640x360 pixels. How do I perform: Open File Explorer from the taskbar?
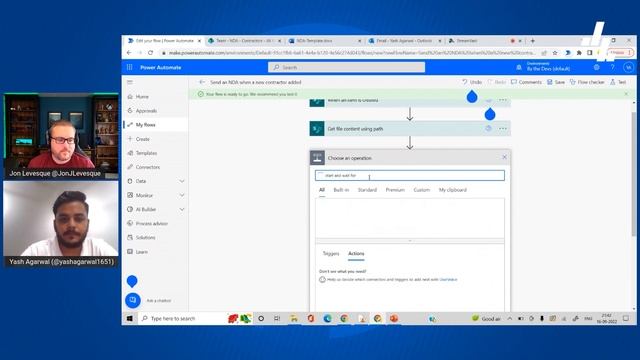tap(294, 318)
